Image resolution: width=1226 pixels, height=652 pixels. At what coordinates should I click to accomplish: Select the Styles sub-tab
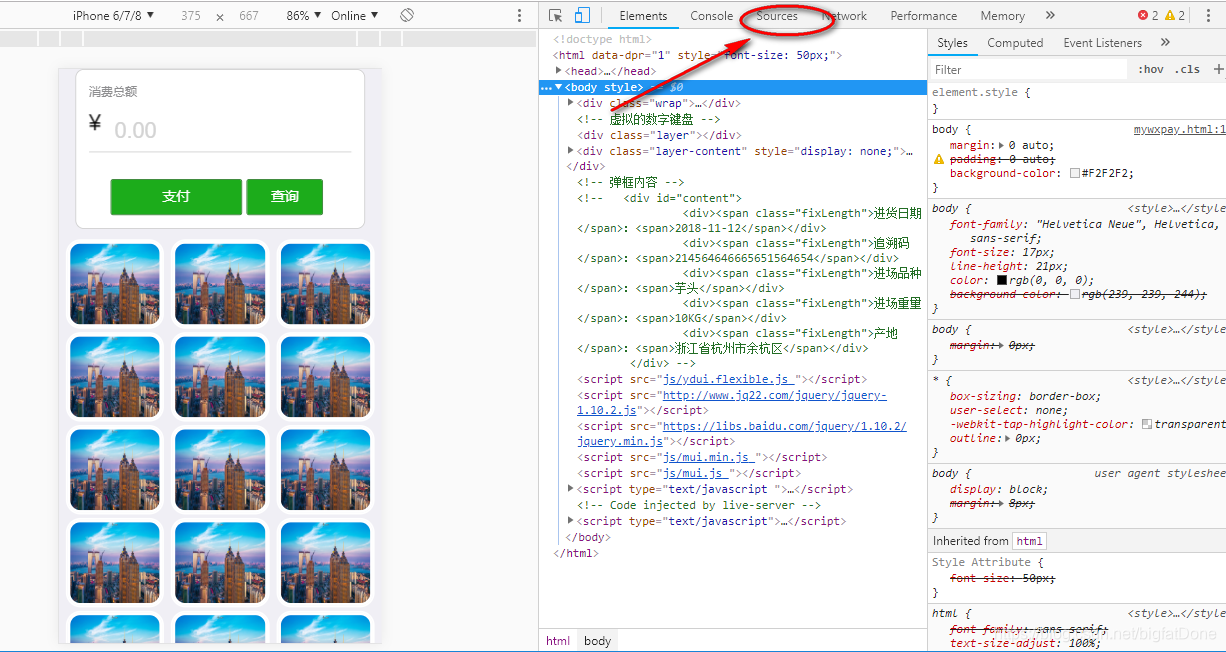point(952,43)
